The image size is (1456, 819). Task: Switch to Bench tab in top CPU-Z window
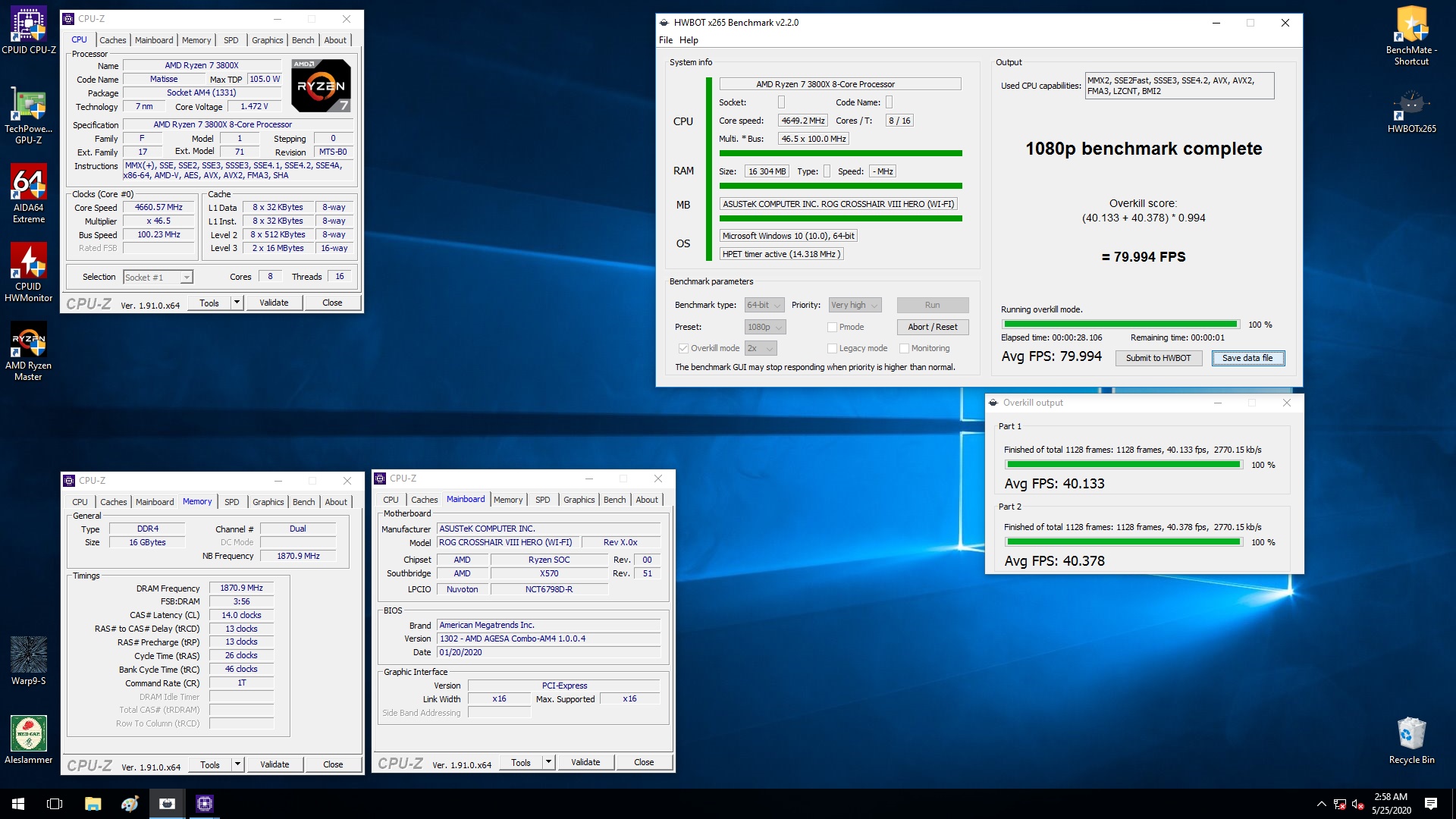(303, 40)
